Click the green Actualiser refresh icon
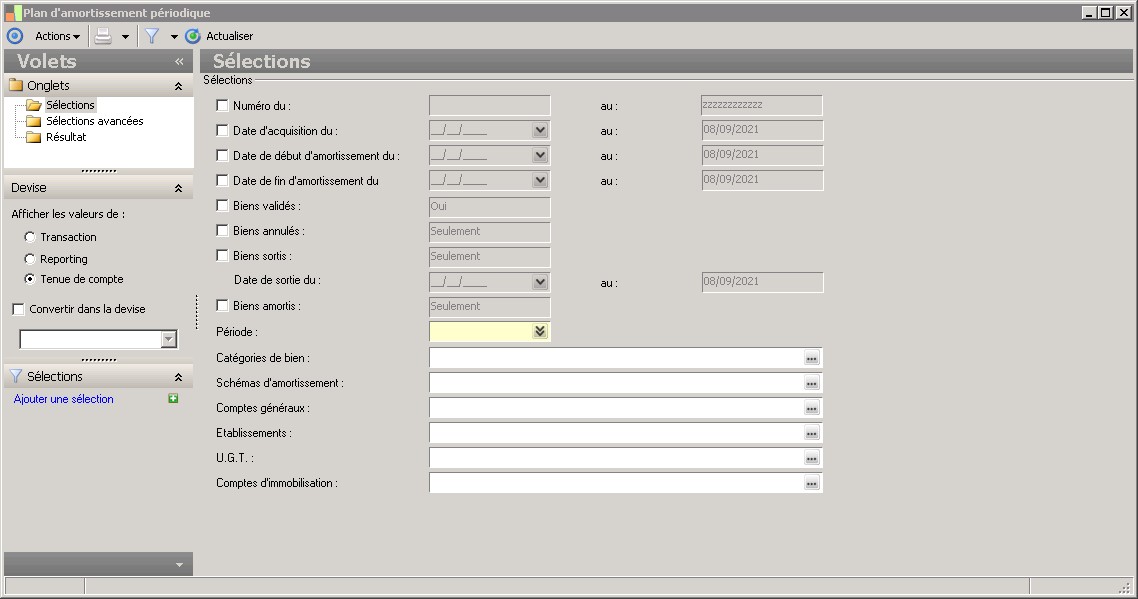The image size is (1138, 599). pos(193,36)
